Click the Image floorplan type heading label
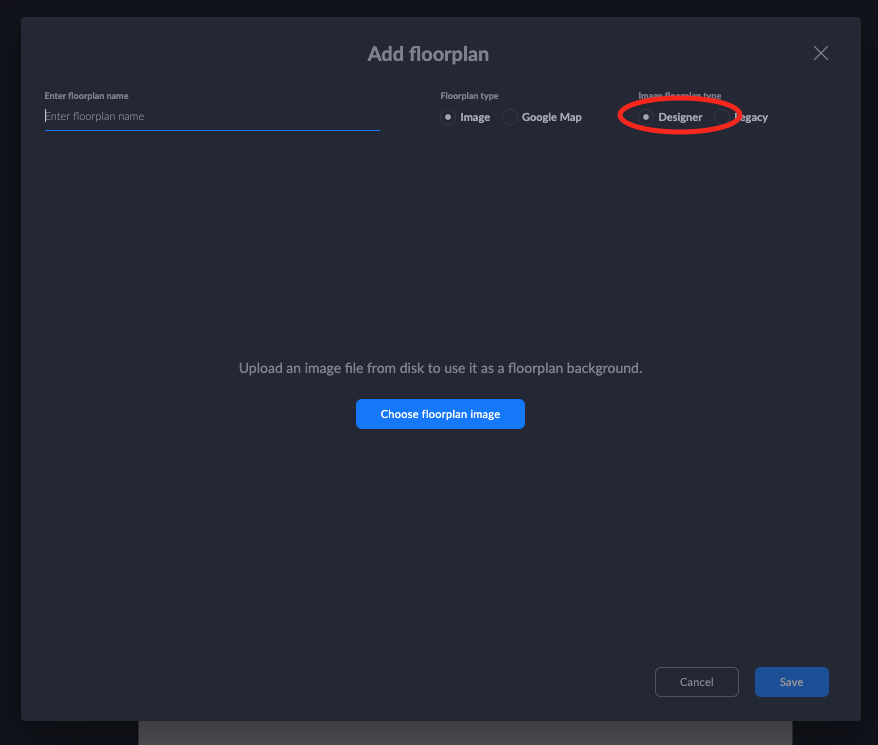This screenshot has height=745, width=878. pyautogui.click(x=680, y=96)
